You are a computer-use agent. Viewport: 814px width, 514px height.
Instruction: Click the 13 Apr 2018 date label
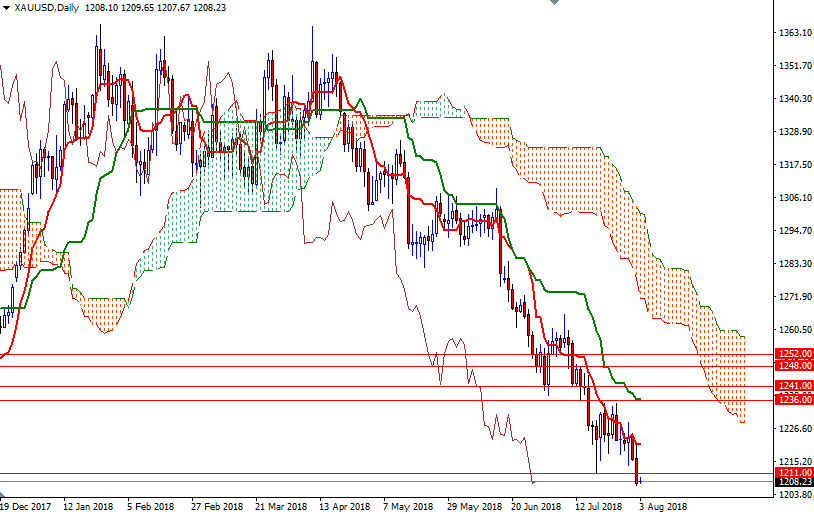click(x=343, y=506)
